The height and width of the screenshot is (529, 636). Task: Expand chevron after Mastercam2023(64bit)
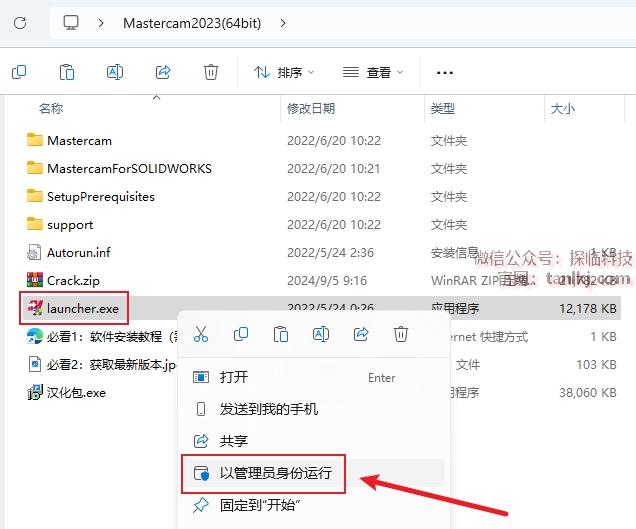(283, 23)
